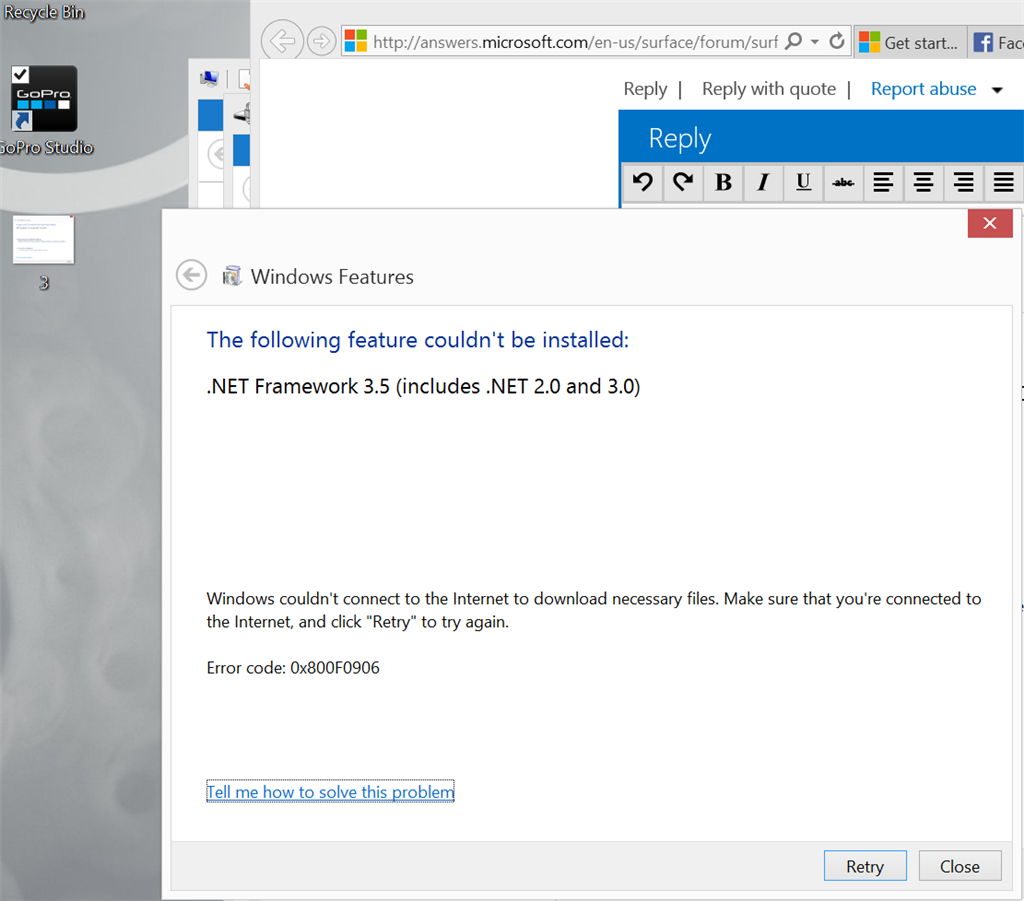Viewport: 1024px width, 901px height.
Task: Open the address bar dropdown arrow
Action: coord(815,42)
